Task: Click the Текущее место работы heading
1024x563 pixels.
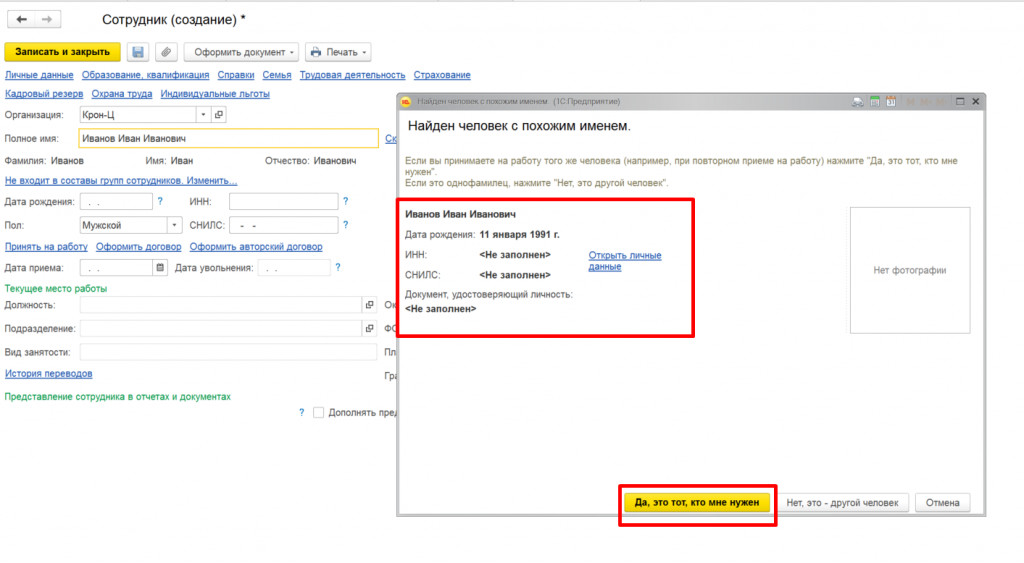Action: tap(56, 288)
